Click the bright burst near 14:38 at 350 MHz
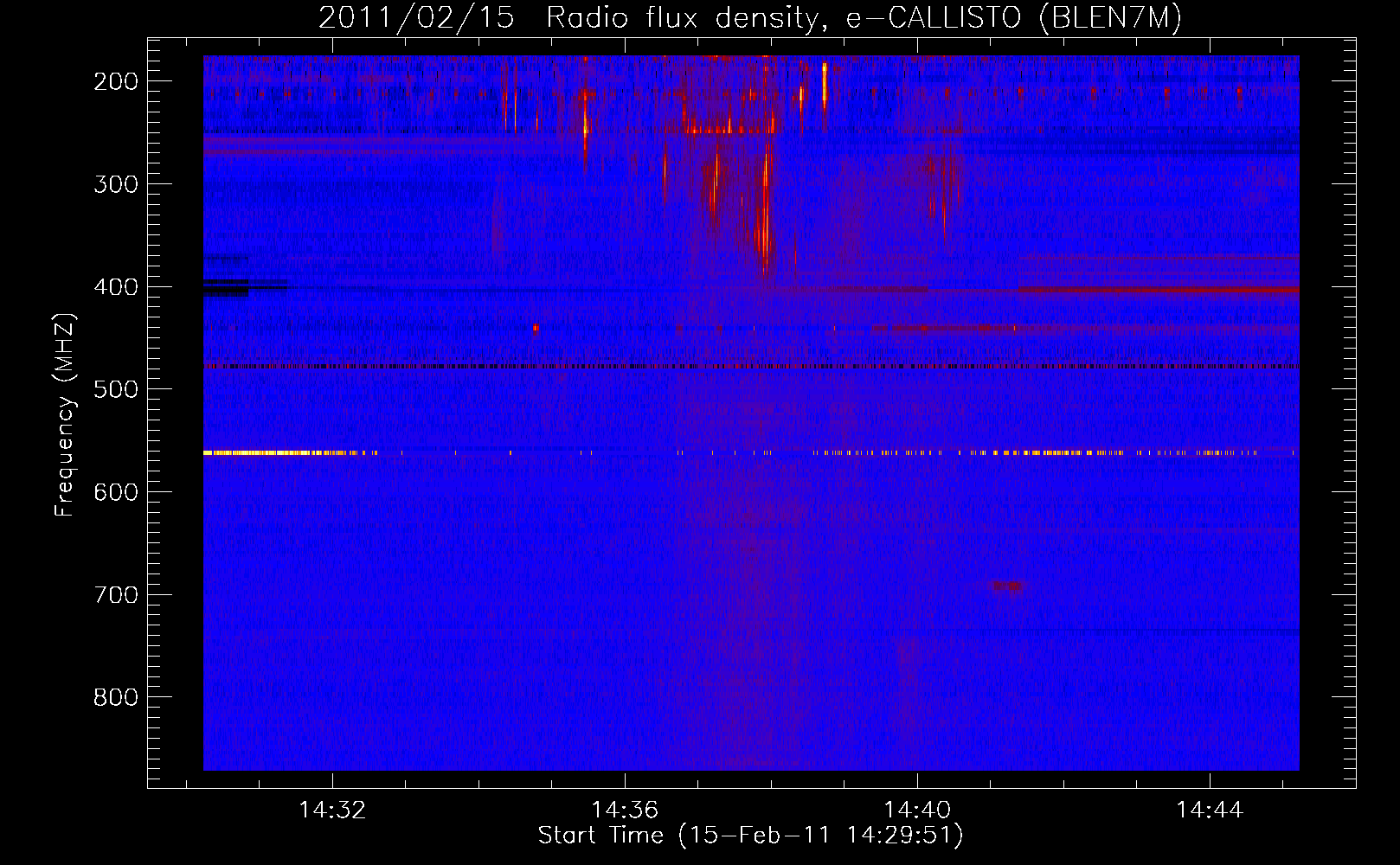Viewport: 1400px width, 865px height. 763,216
